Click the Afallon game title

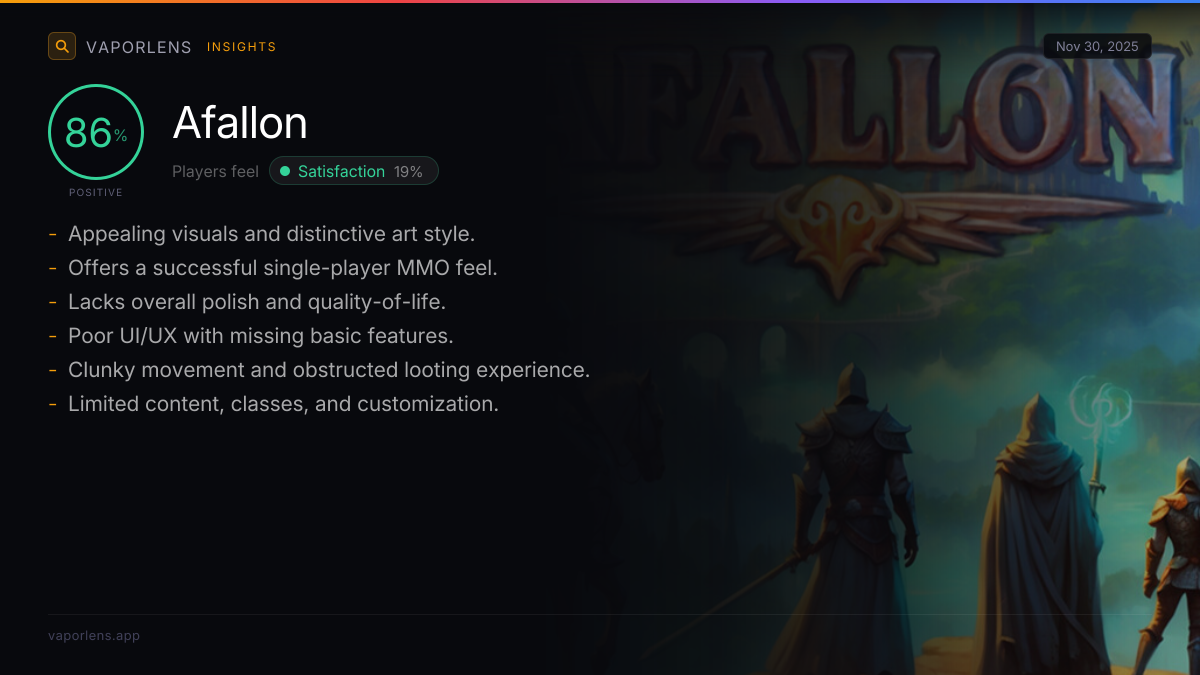[240, 123]
